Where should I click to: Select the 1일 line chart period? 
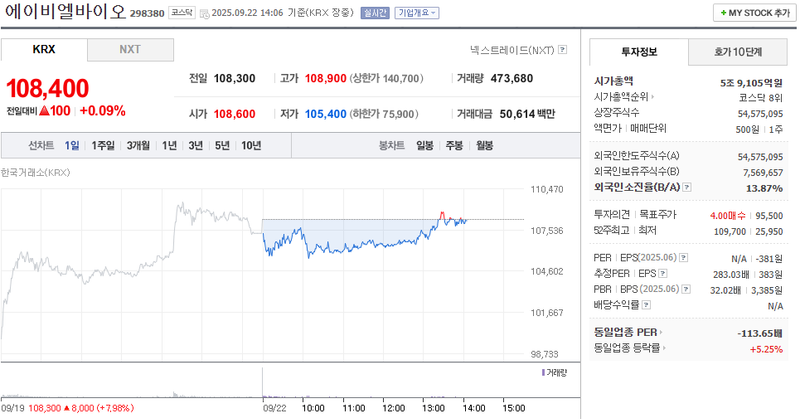point(72,146)
